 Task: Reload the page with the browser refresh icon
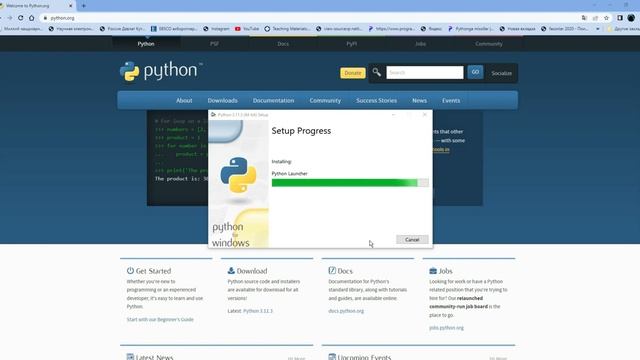tap(20, 18)
